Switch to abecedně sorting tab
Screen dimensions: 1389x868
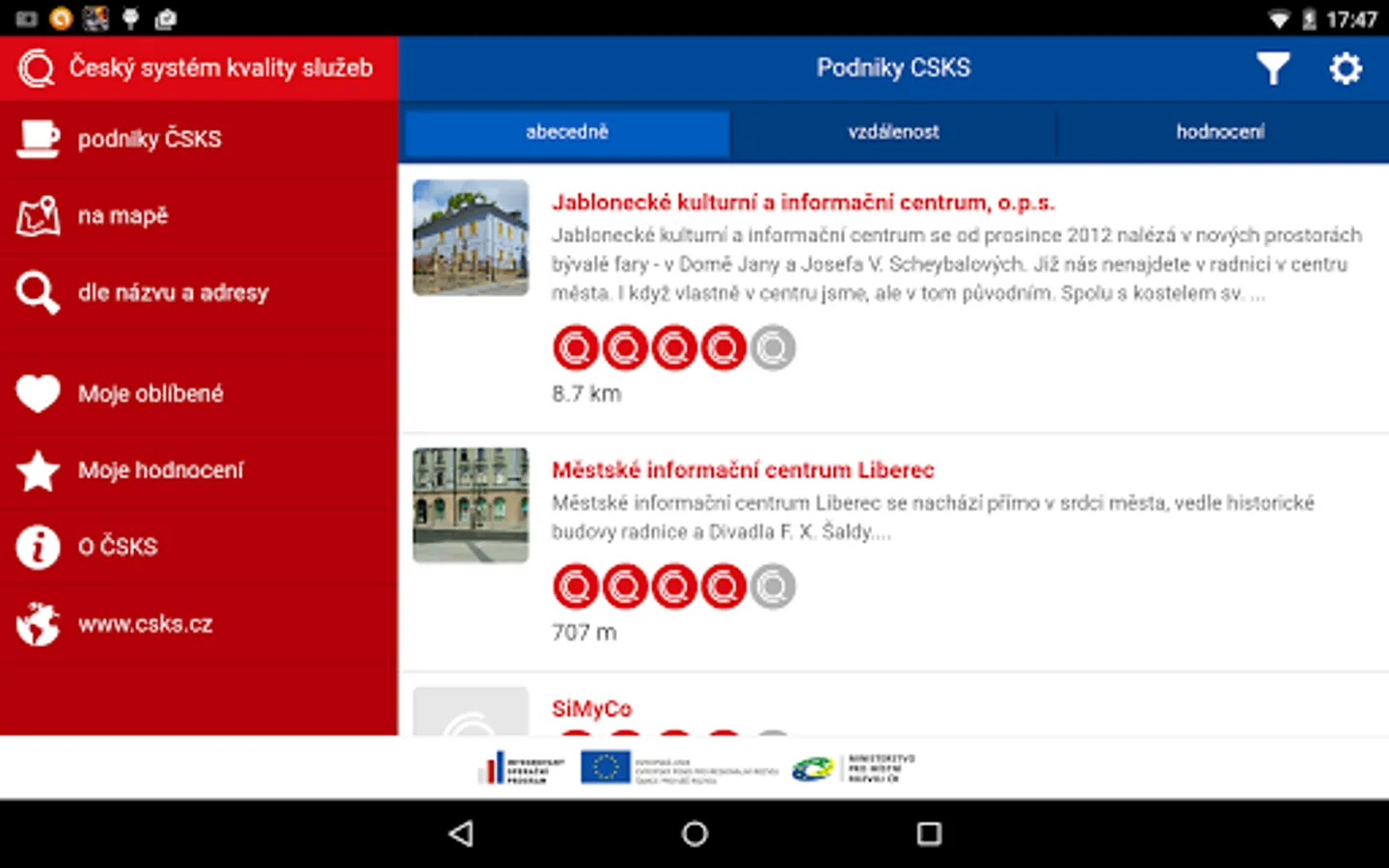(x=567, y=132)
